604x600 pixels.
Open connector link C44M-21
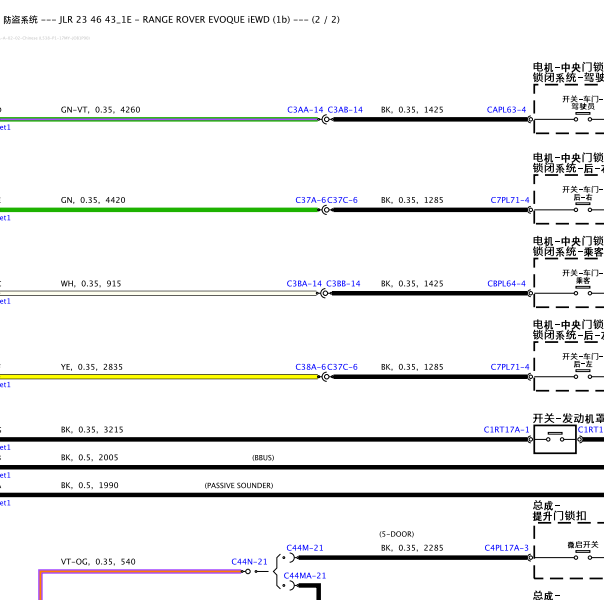(305, 548)
